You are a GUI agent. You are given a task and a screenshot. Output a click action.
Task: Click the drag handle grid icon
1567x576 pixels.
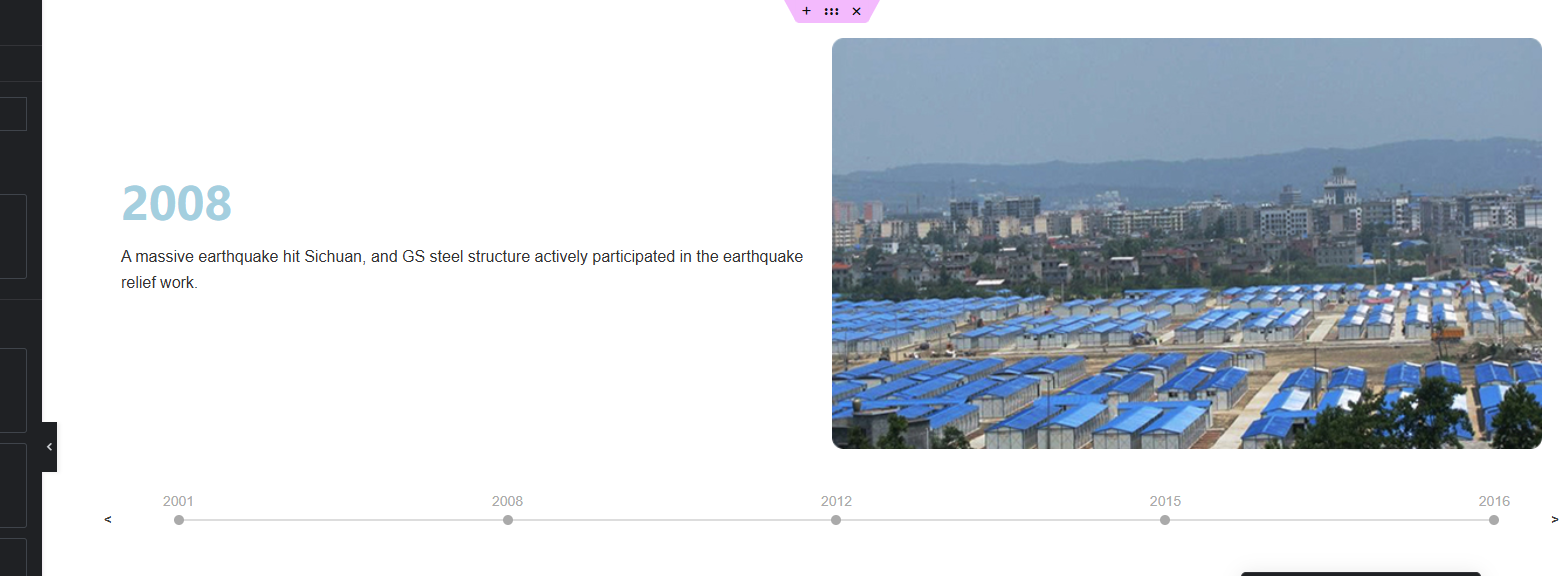click(x=832, y=11)
